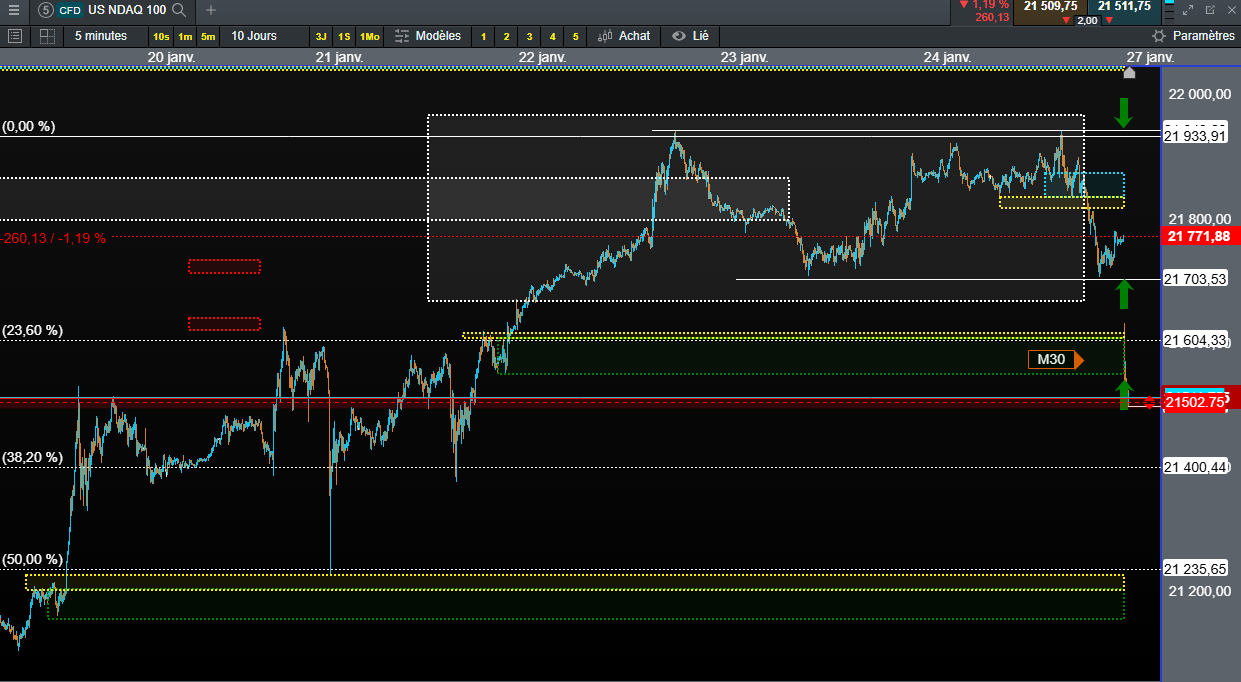The height and width of the screenshot is (682, 1241).
Task: Open the chart layout grid icon
Action: pyautogui.click(x=47, y=36)
